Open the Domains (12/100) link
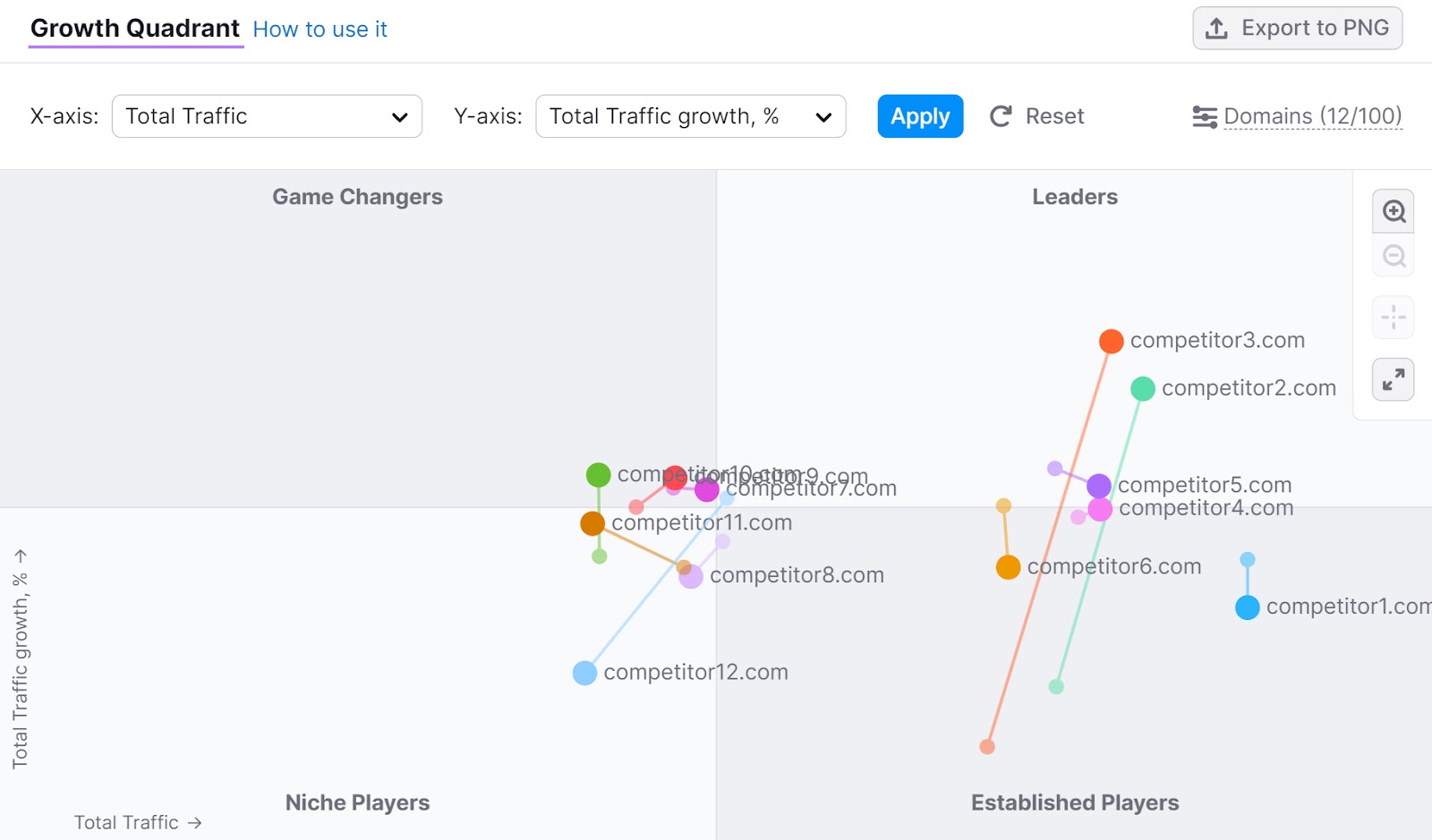Screen dimensions: 1432x840 (1312, 115)
